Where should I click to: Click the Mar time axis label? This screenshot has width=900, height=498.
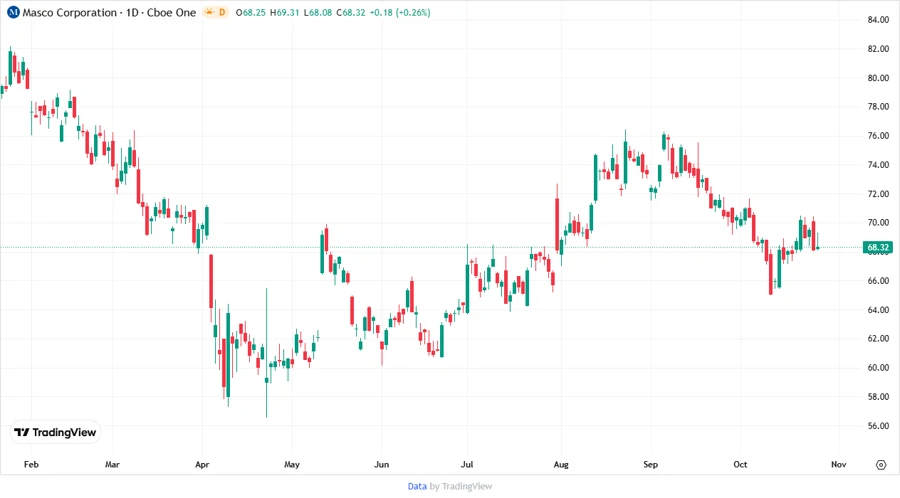pyautogui.click(x=112, y=464)
